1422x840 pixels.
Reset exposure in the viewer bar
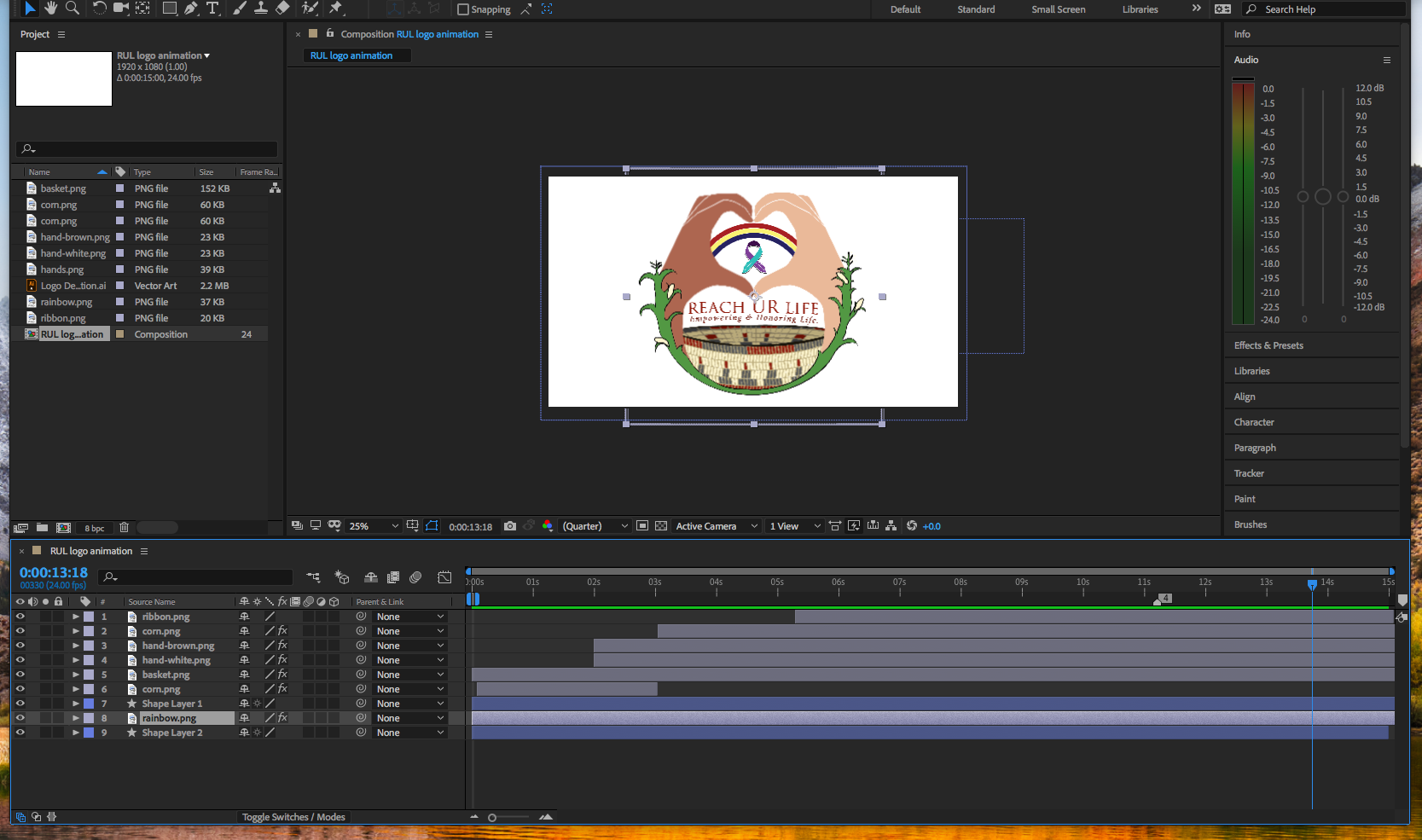pyautogui.click(x=912, y=526)
